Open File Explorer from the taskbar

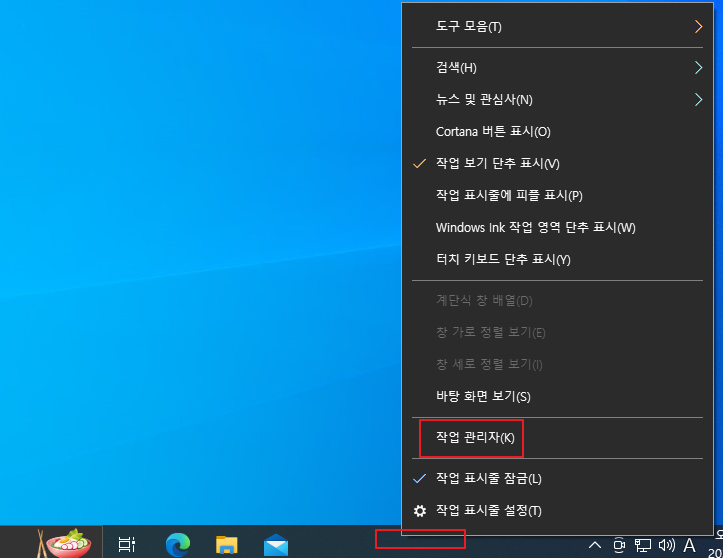point(226,545)
